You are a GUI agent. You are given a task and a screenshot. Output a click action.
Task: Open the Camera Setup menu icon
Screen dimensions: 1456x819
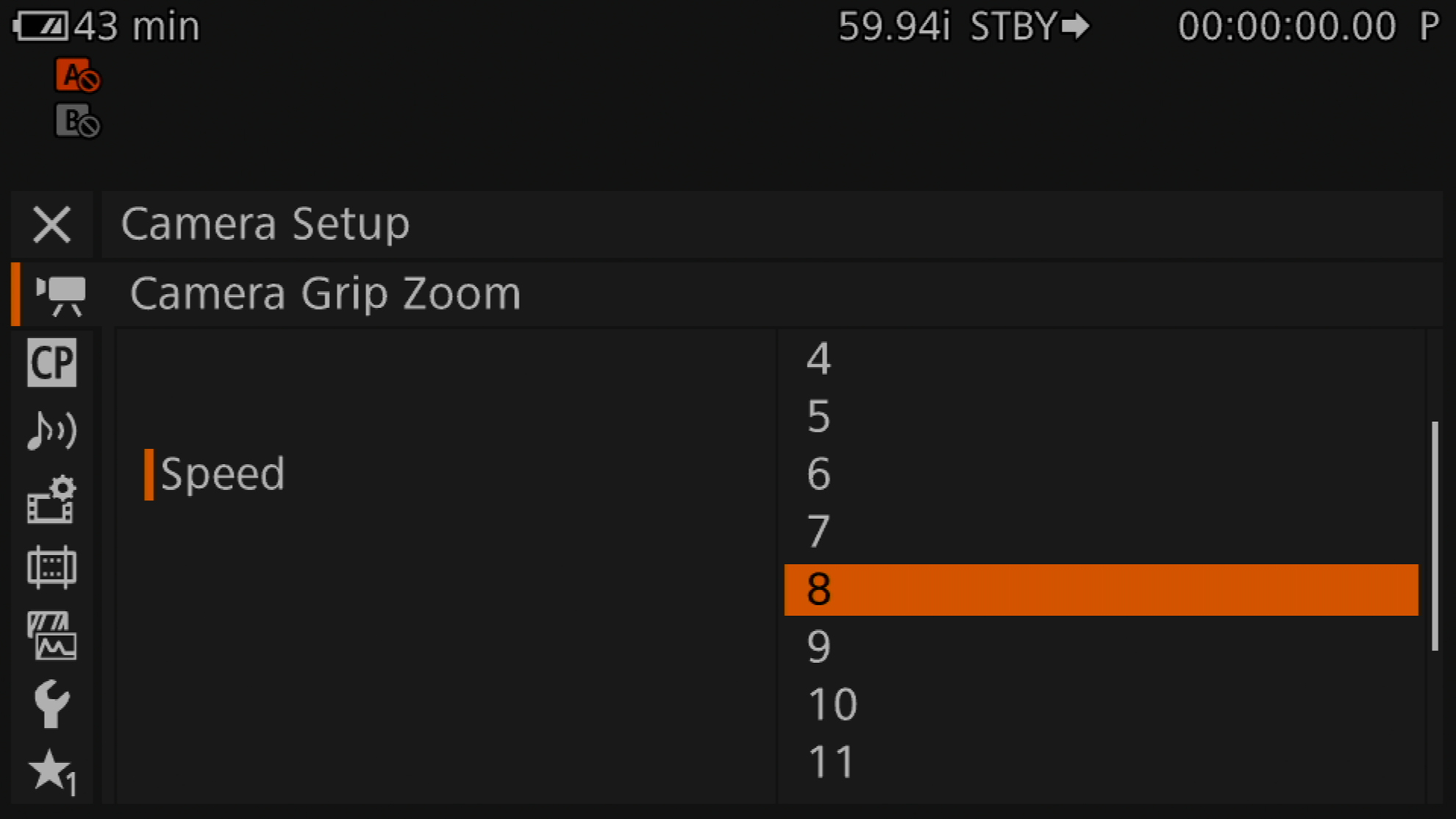(59, 295)
